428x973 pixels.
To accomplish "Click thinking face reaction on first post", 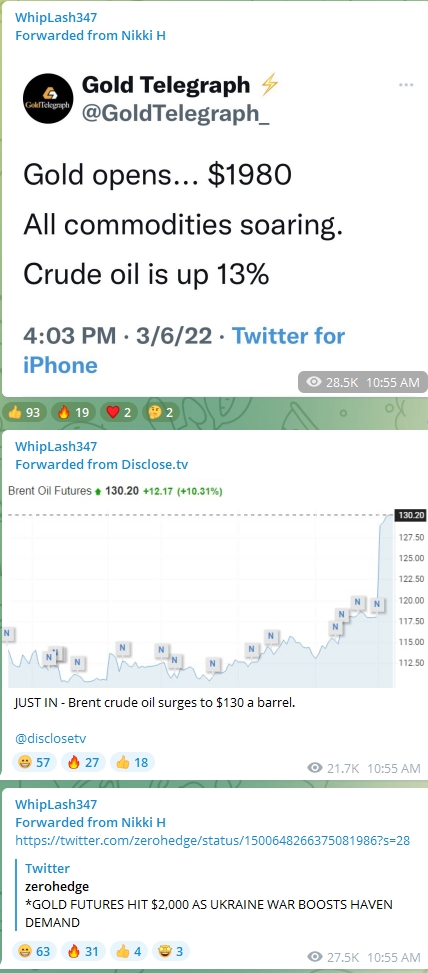I will (161, 412).
